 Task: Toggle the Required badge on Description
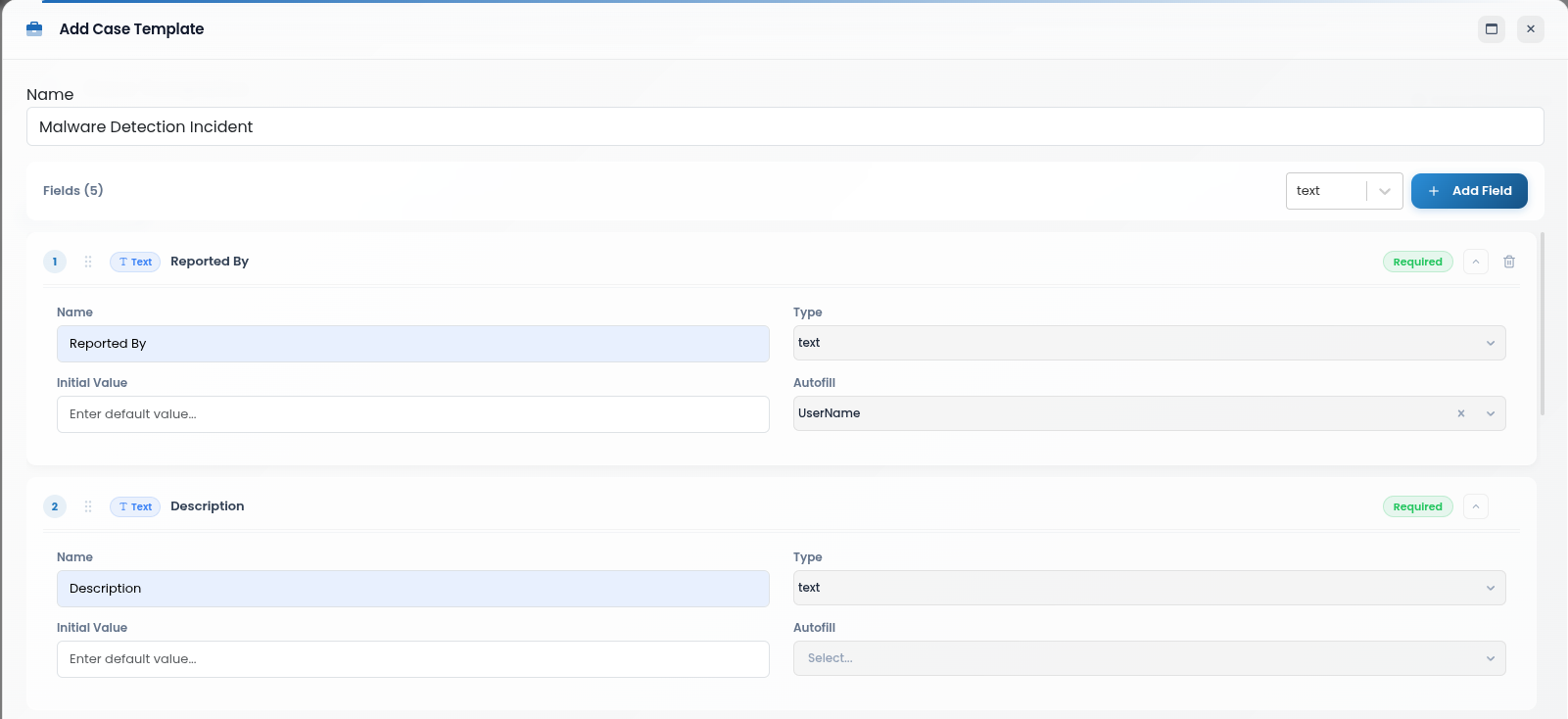click(1417, 506)
